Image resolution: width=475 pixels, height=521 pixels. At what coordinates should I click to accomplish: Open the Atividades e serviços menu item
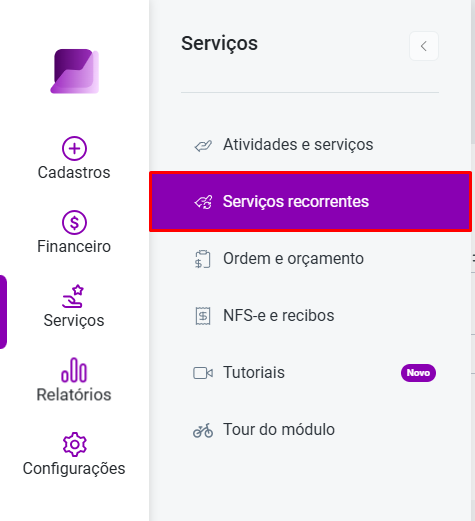[310, 145]
